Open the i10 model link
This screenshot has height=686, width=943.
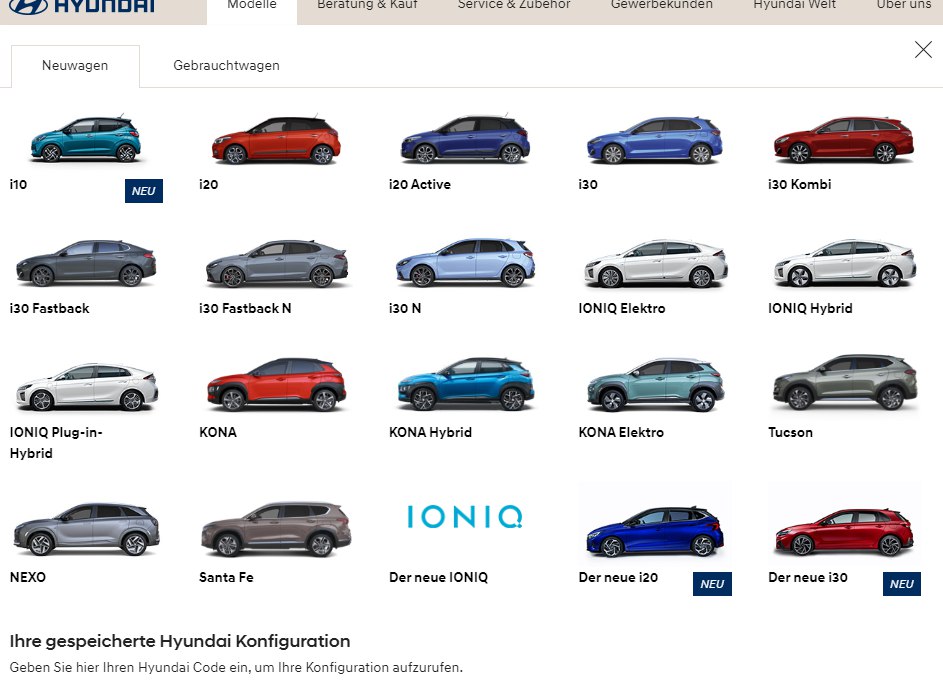(x=18, y=185)
